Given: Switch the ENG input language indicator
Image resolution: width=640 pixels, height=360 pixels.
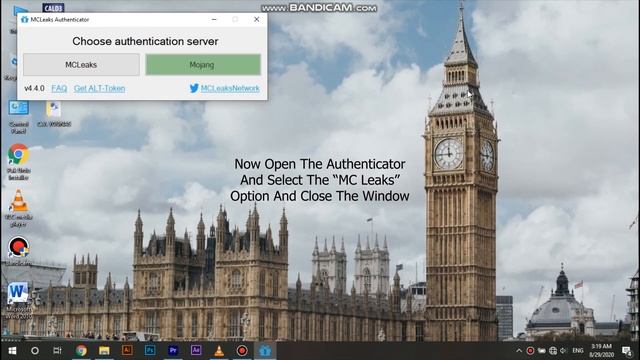Looking at the screenshot, I should pyautogui.click(x=578, y=351).
